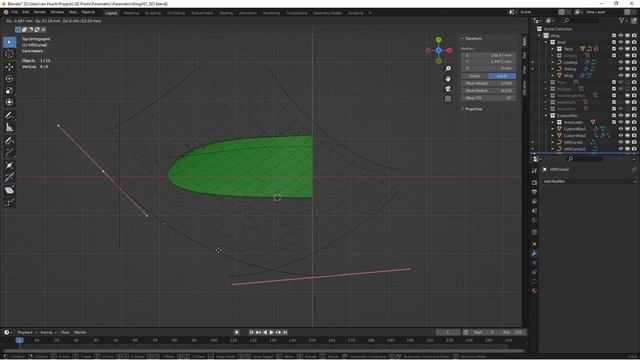The width and height of the screenshot is (640, 360).
Task: Select the combined Transform tool
Action: pyautogui.click(x=9, y=102)
